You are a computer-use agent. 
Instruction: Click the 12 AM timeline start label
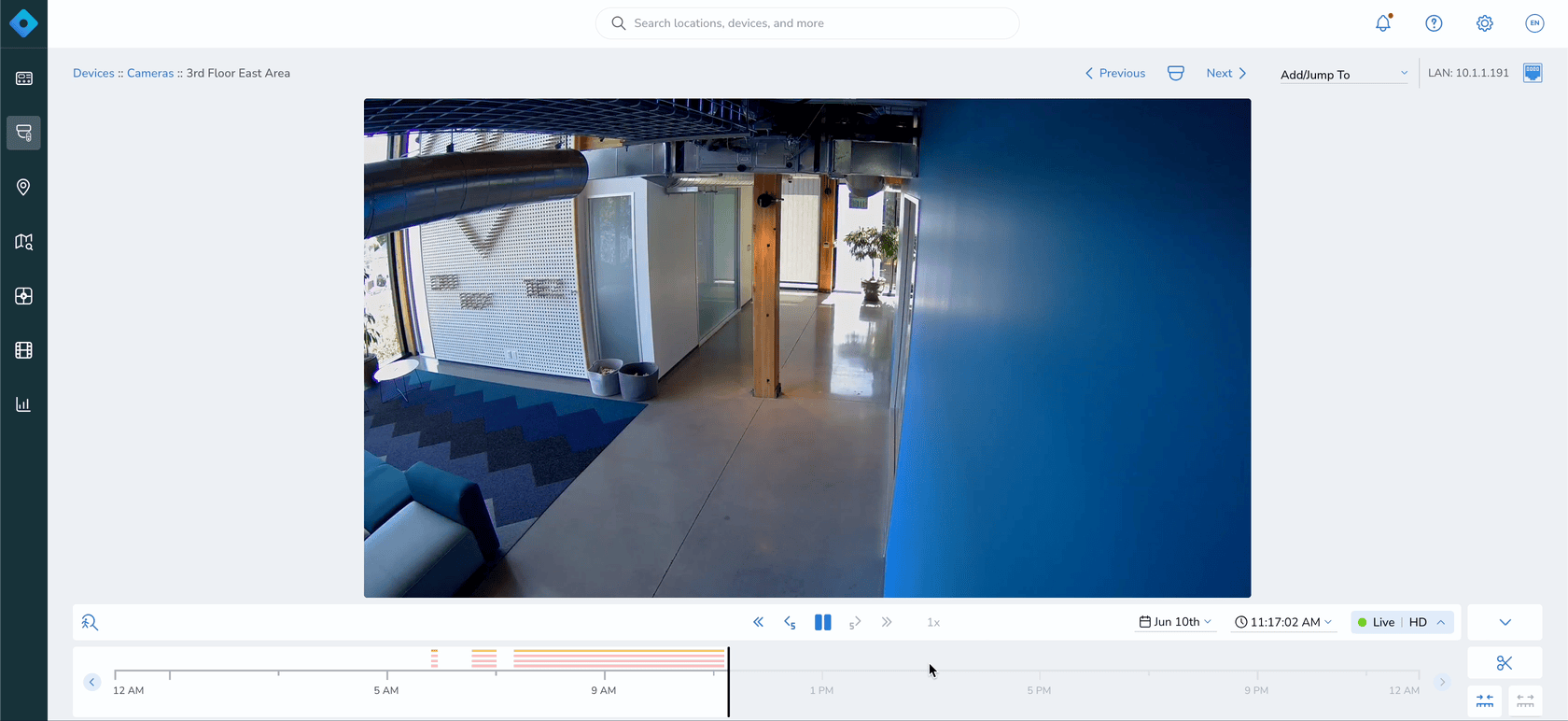coord(128,690)
